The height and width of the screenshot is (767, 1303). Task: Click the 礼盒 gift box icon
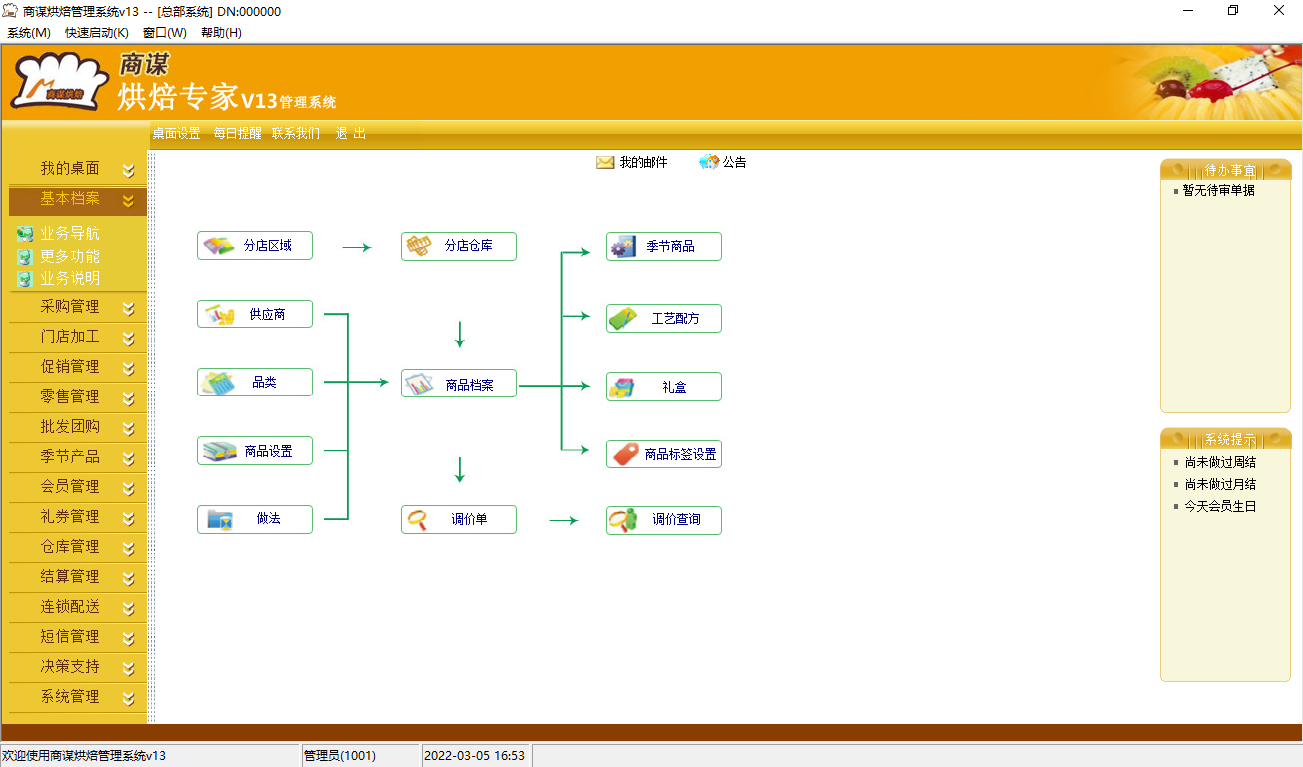coord(622,387)
